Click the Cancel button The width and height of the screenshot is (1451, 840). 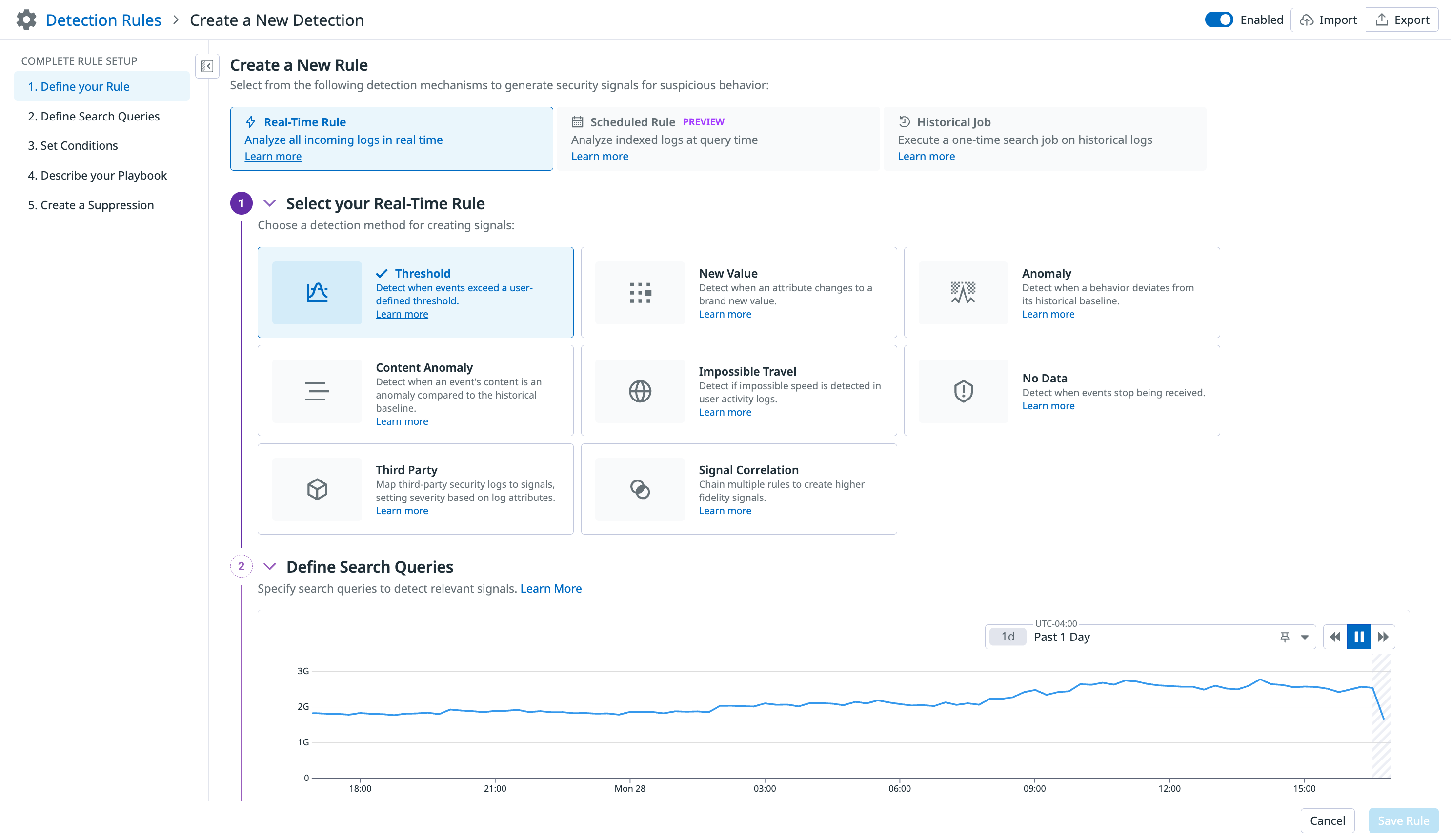tap(1327, 820)
